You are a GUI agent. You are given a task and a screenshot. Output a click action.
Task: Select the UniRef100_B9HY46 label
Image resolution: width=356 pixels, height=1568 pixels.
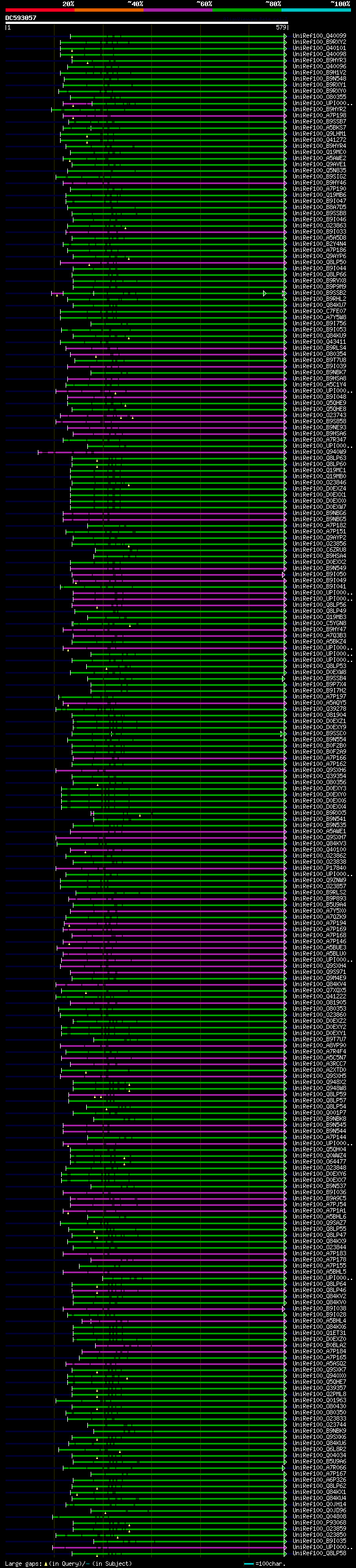pos(319,182)
